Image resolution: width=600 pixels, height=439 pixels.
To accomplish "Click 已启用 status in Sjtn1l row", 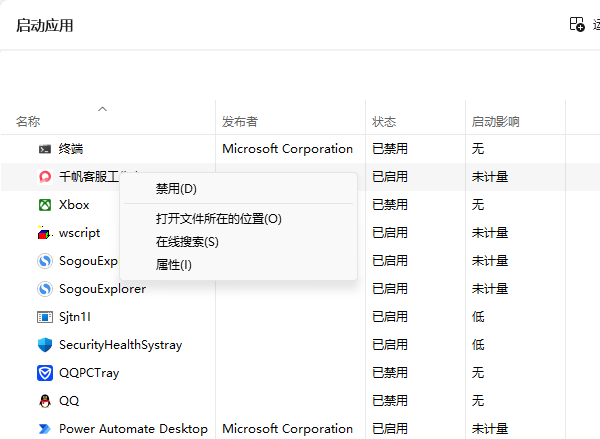I will tap(390, 317).
